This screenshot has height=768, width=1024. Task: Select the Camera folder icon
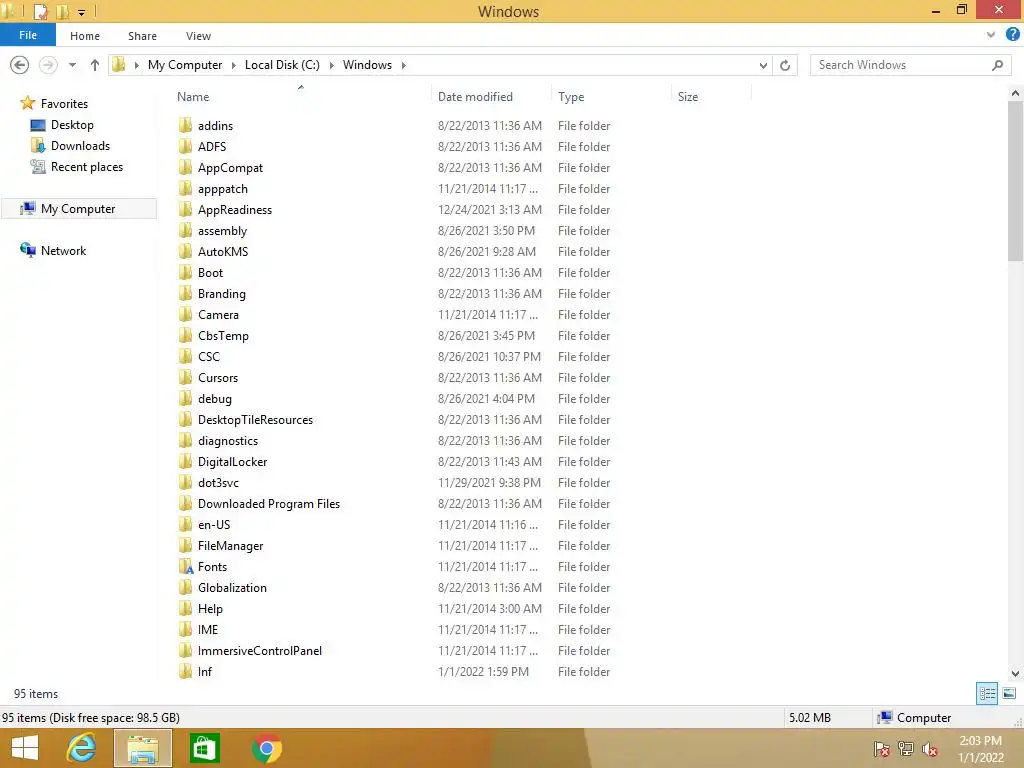[185, 315]
